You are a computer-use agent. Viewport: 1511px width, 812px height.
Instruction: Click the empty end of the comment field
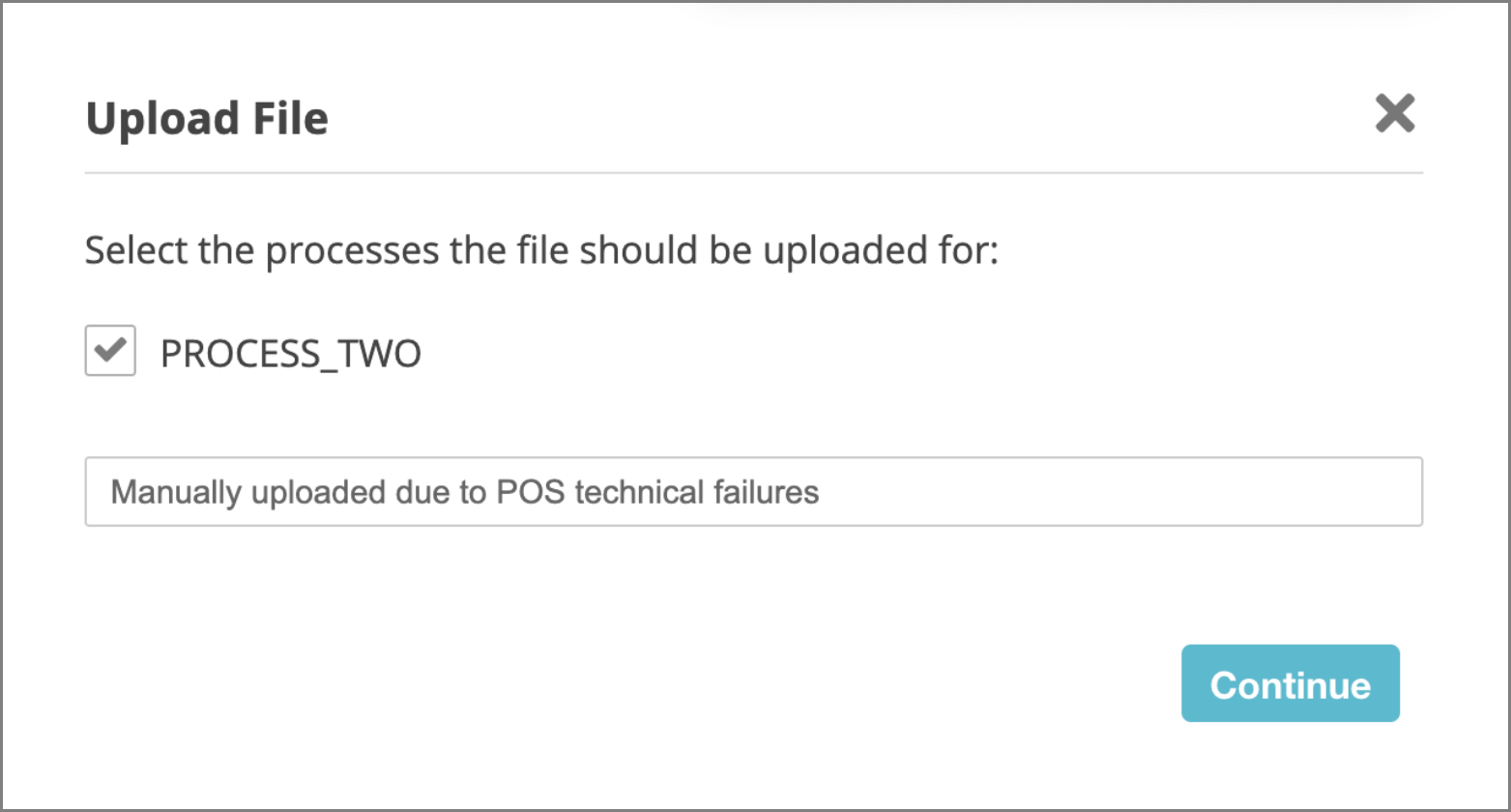(1160, 492)
